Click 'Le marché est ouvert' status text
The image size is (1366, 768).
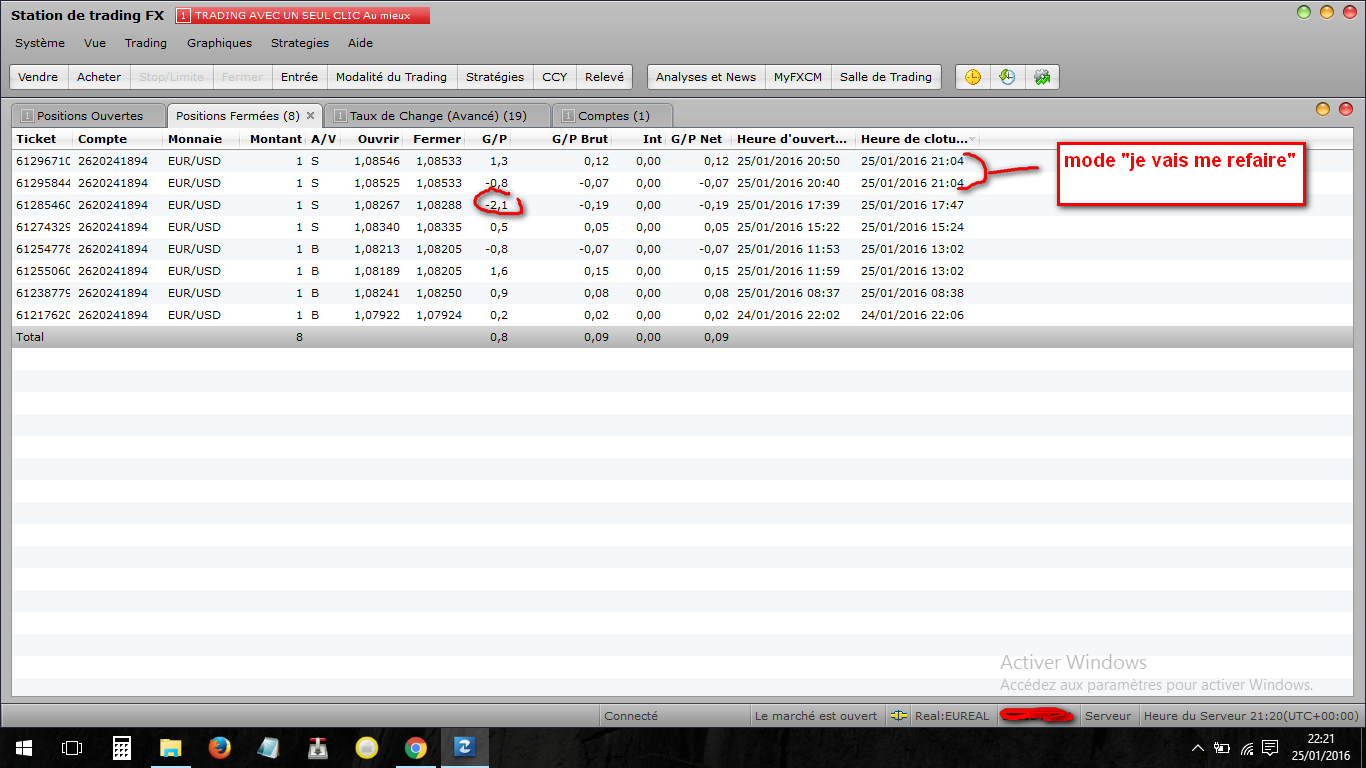(x=816, y=716)
